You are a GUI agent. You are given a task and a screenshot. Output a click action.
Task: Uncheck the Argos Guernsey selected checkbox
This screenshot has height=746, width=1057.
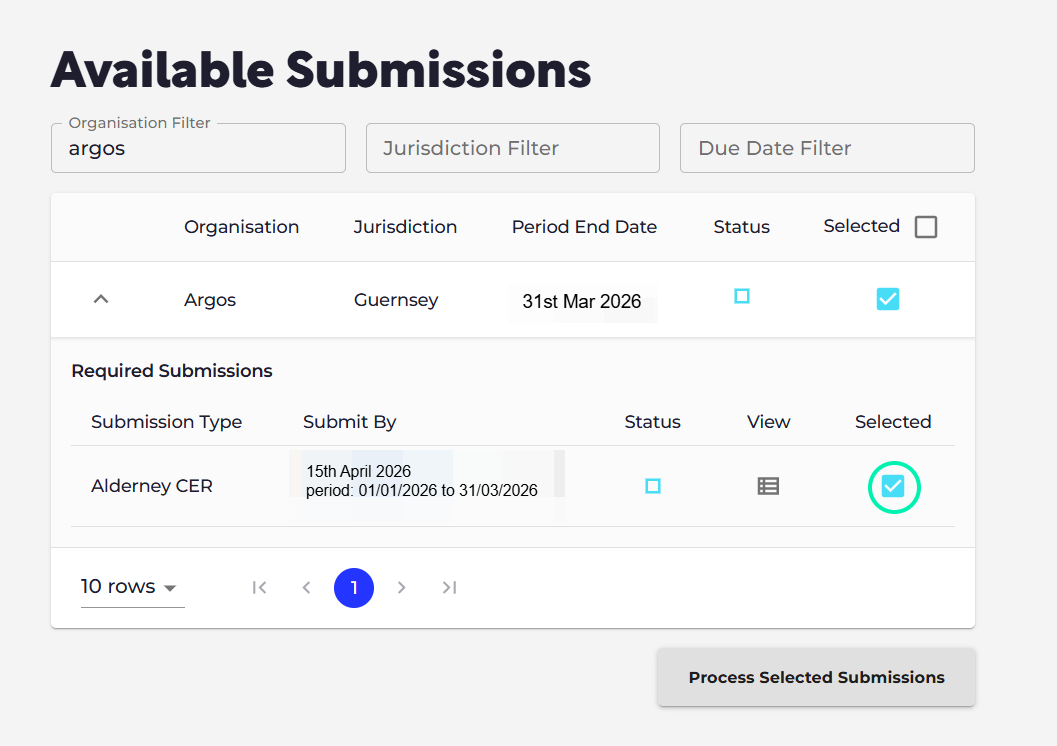coord(888,299)
